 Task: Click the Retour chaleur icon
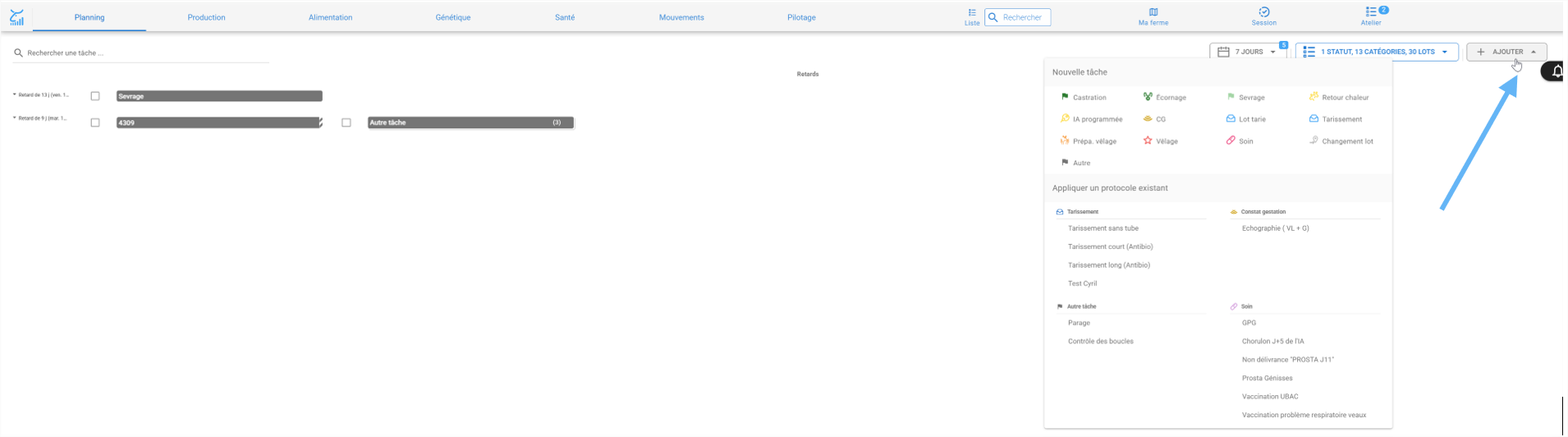coord(1314,97)
